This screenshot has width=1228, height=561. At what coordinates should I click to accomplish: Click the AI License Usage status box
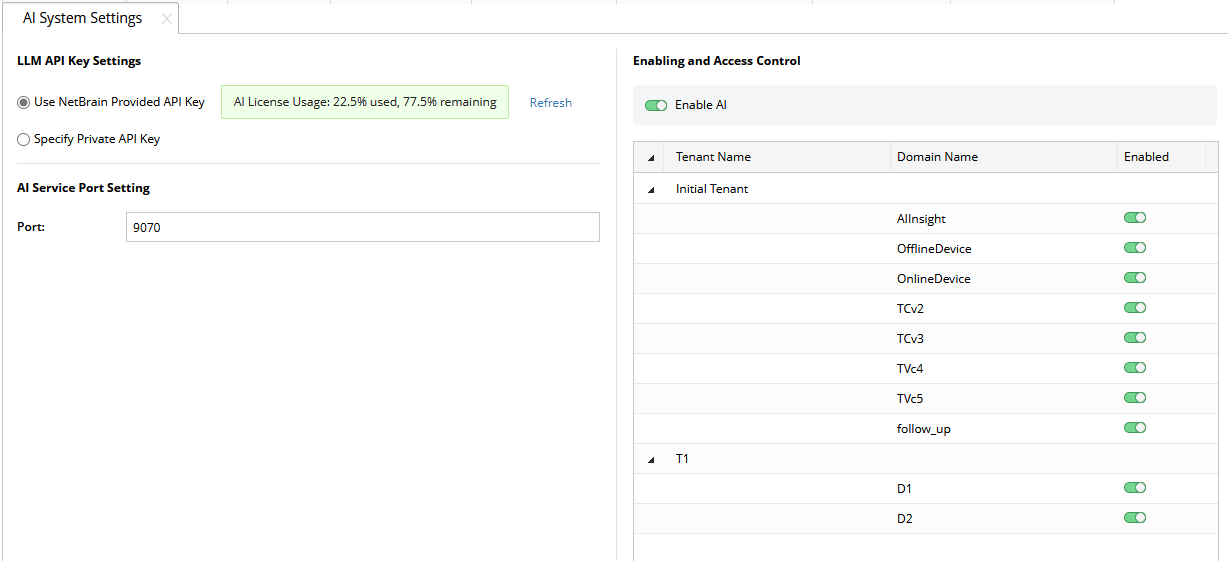point(365,102)
